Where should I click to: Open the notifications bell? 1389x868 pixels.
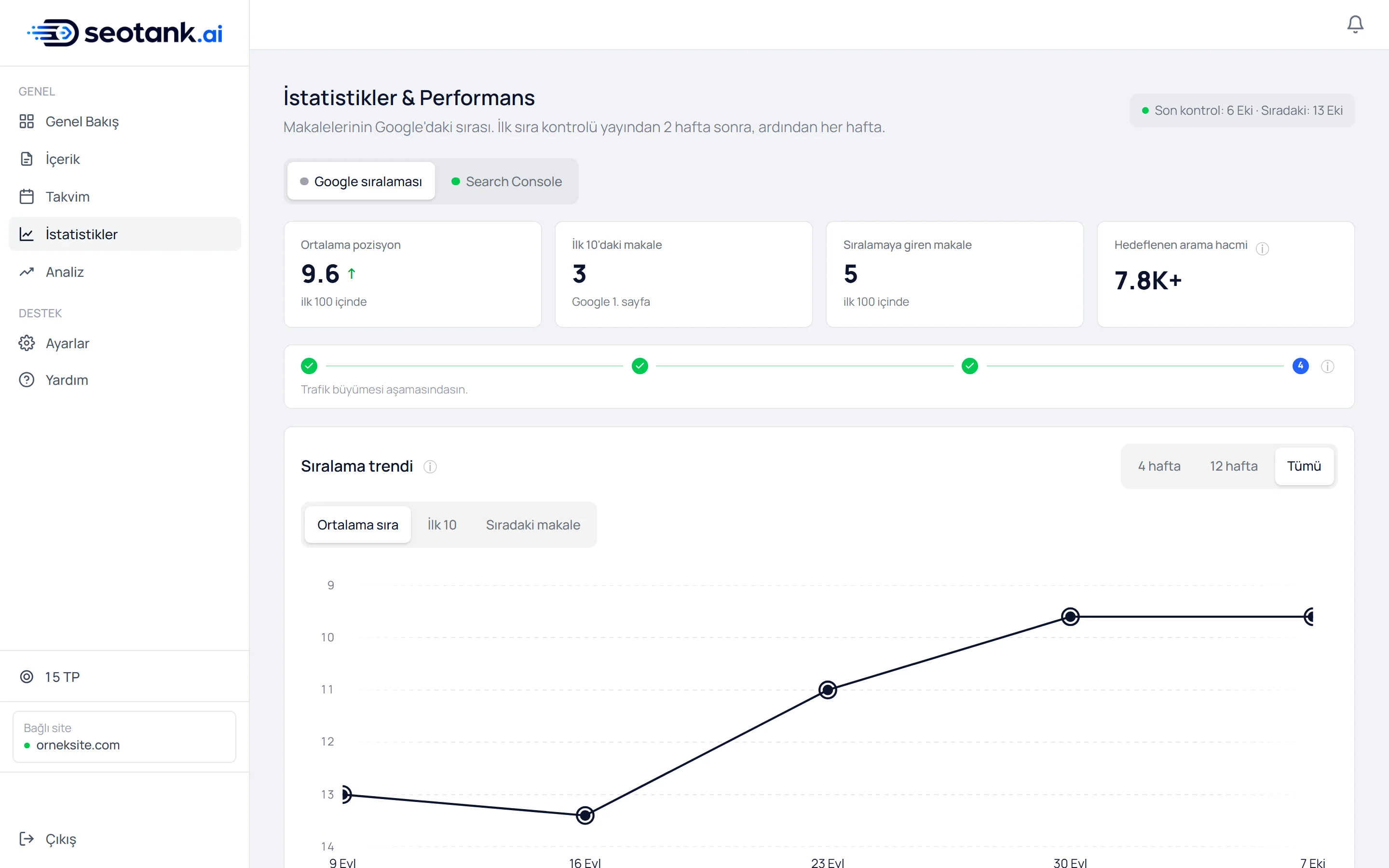click(x=1355, y=24)
